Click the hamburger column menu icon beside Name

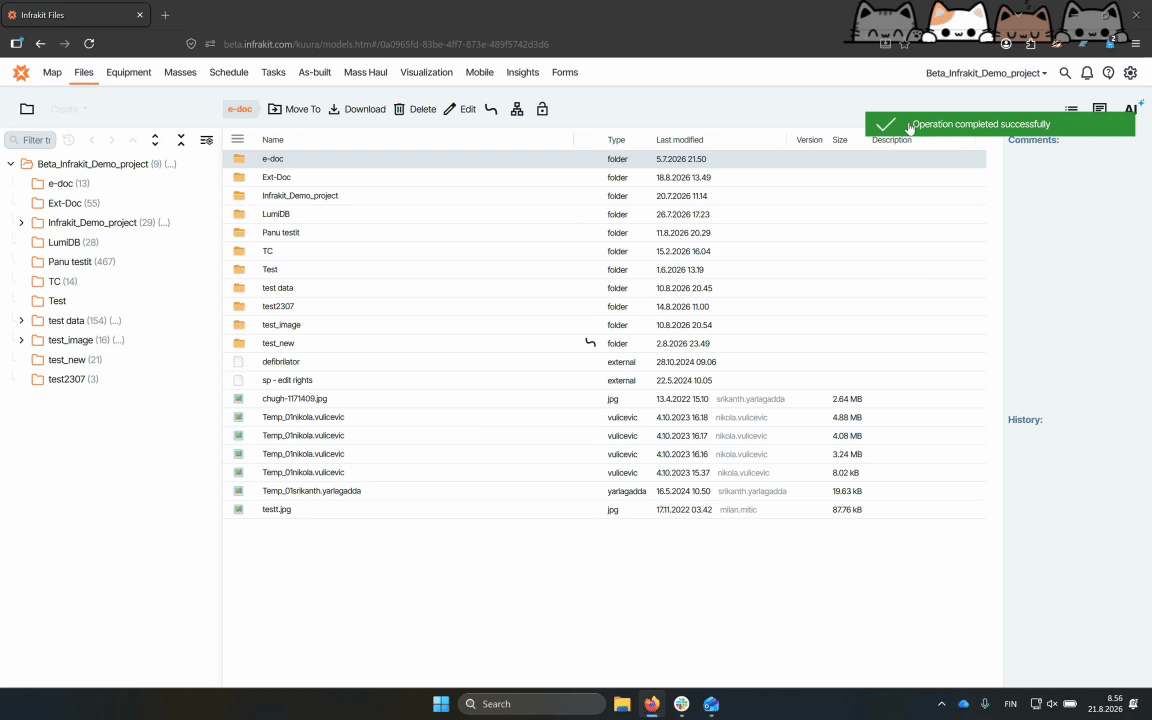[237, 139]
